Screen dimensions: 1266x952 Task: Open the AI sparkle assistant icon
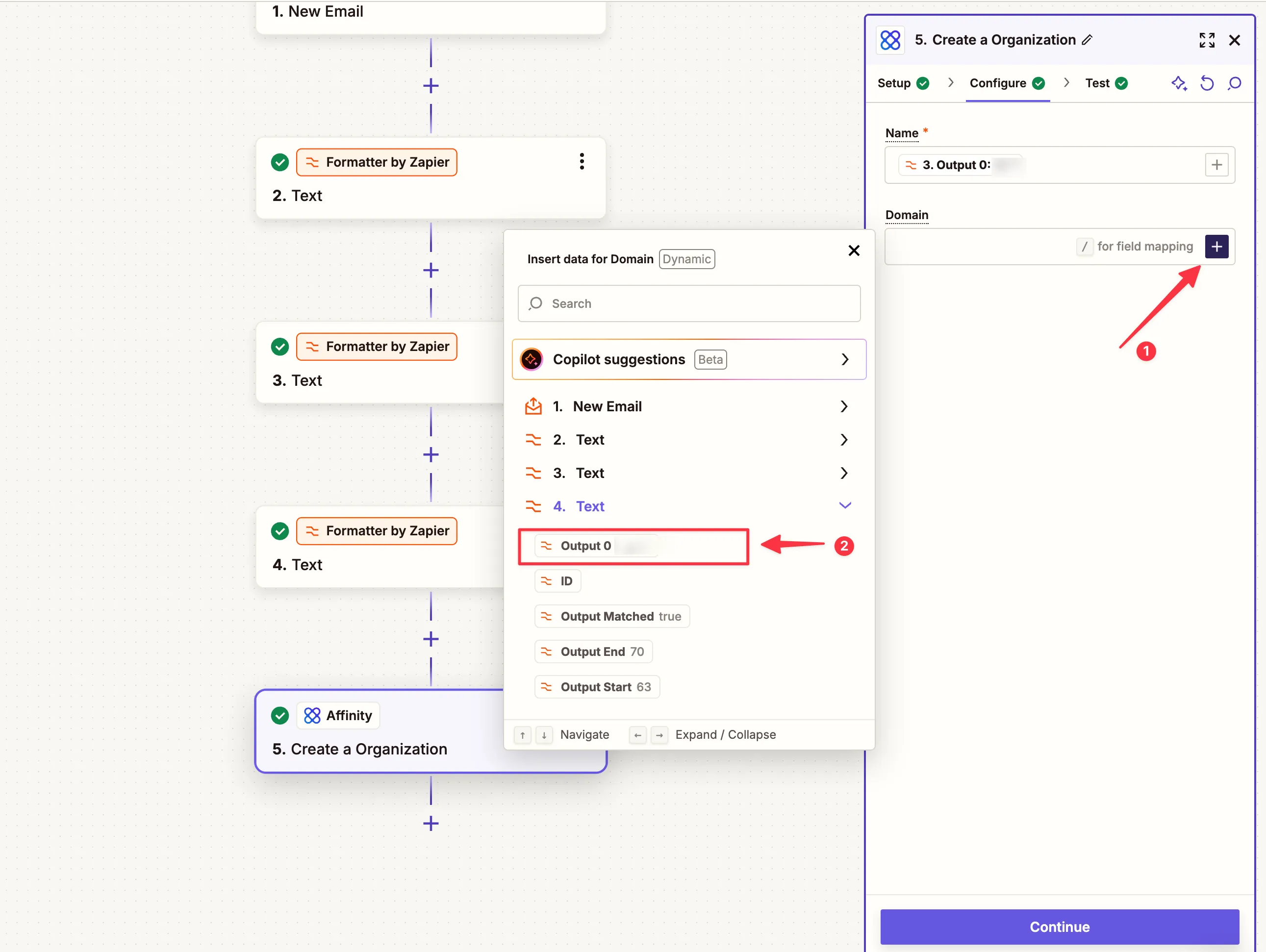[1179, 83]
